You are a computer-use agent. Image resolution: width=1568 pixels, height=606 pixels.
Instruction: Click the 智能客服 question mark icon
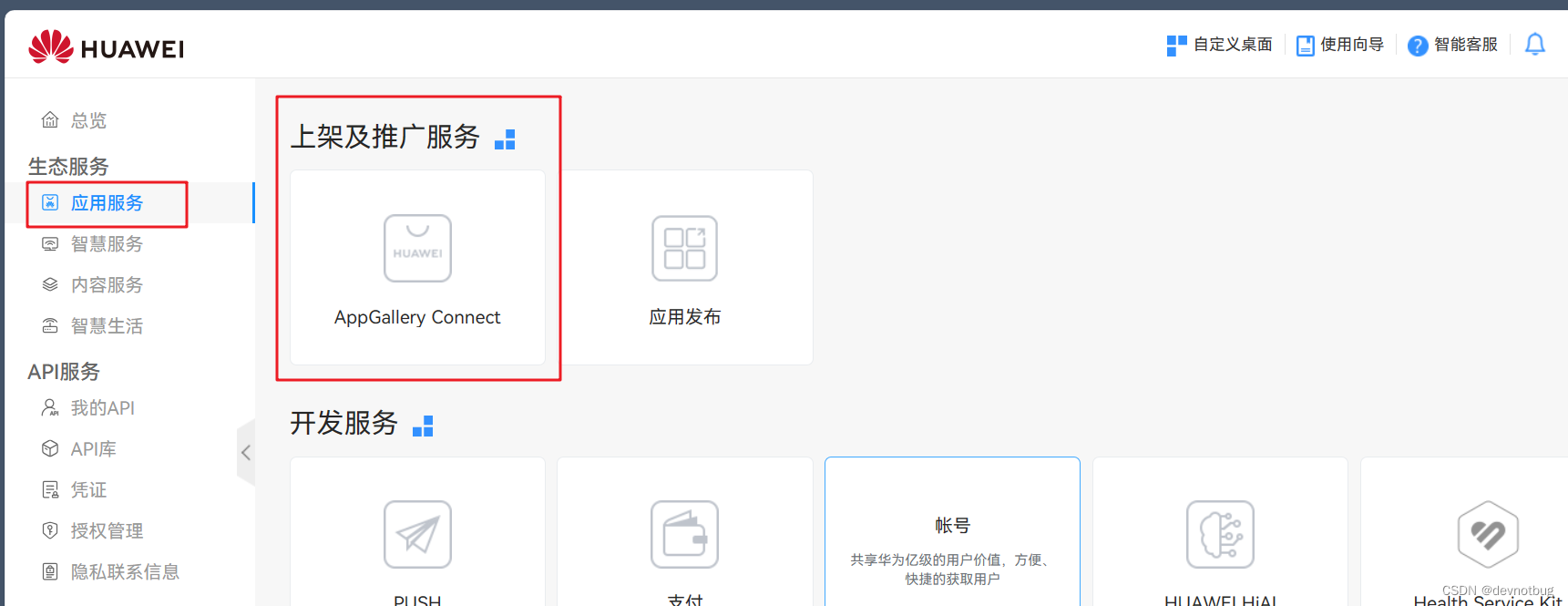tap(1418, 46)
